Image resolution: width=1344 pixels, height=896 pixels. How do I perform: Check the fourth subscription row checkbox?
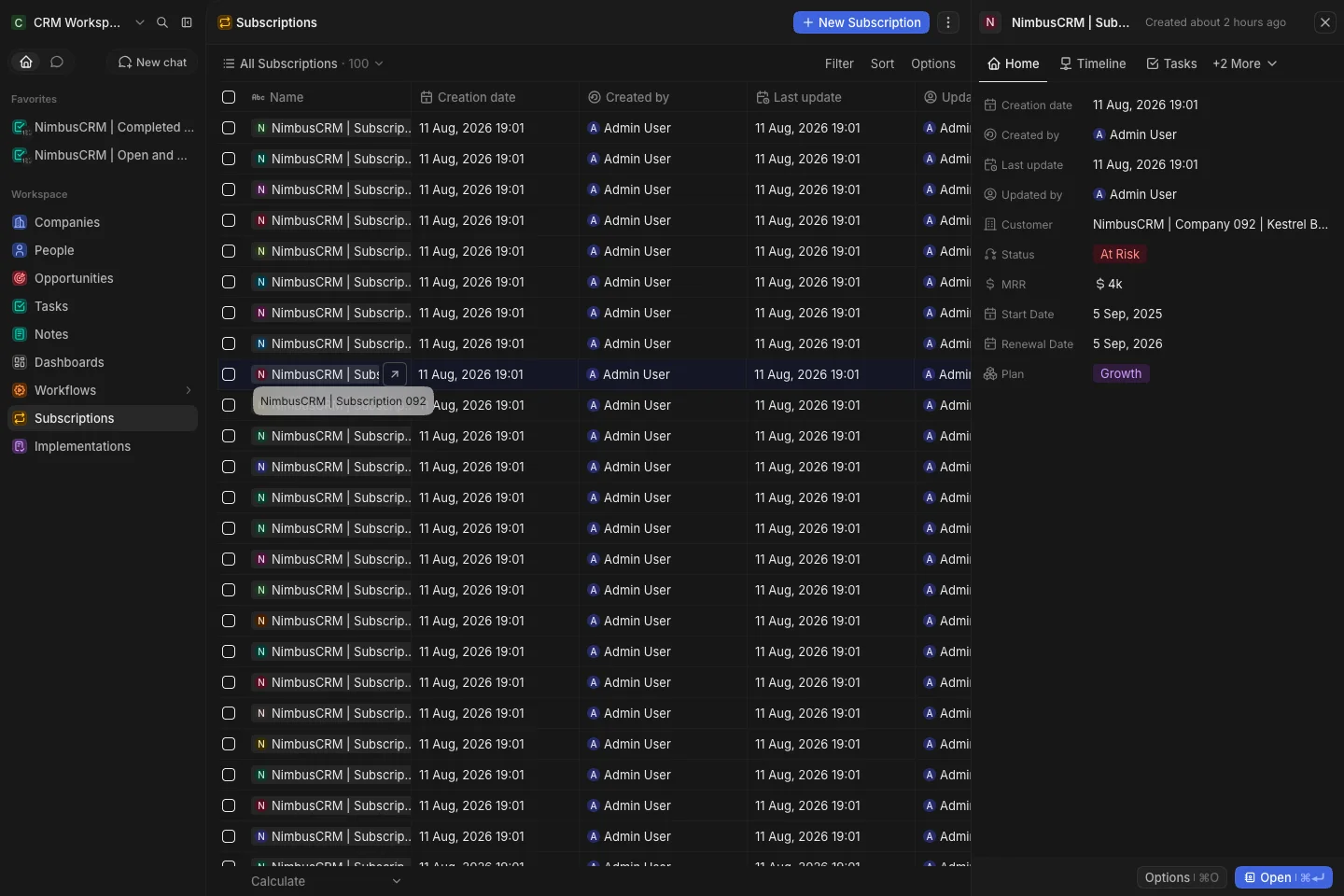[x=229, y=220]
